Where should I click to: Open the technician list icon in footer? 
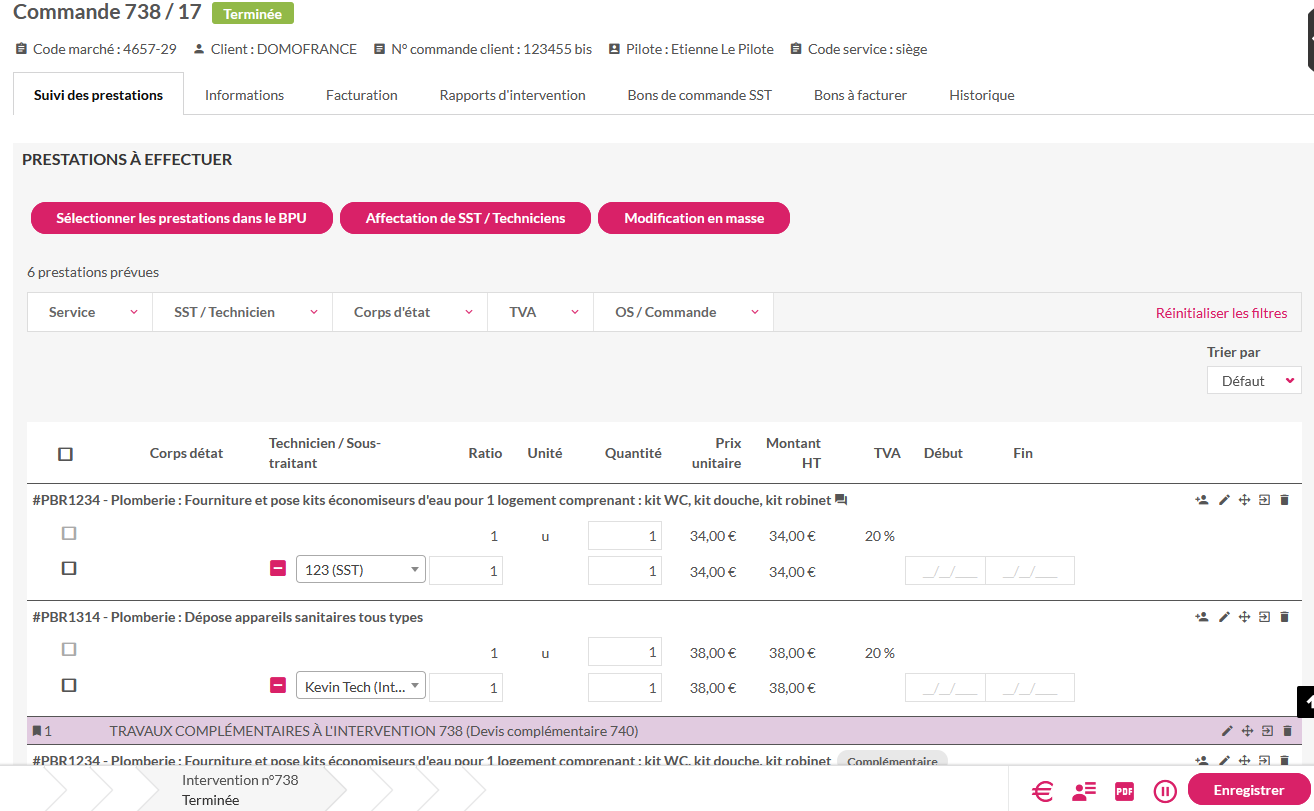coord(1084,791)
